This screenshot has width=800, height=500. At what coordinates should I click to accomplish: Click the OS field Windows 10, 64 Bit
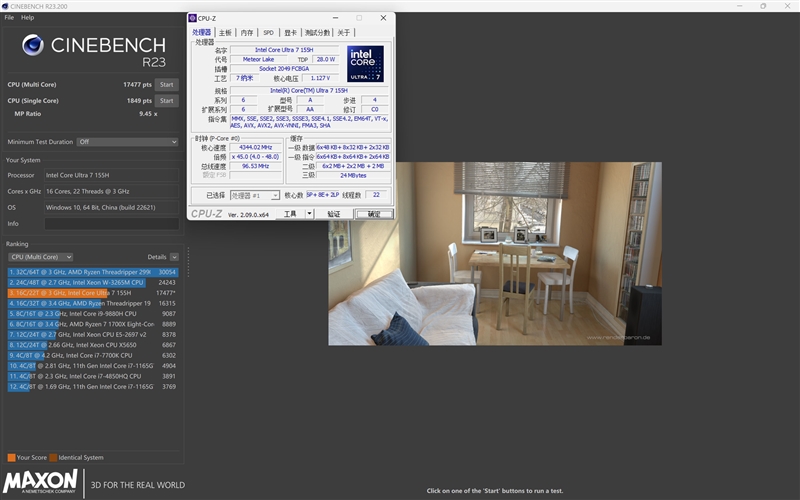112,208
